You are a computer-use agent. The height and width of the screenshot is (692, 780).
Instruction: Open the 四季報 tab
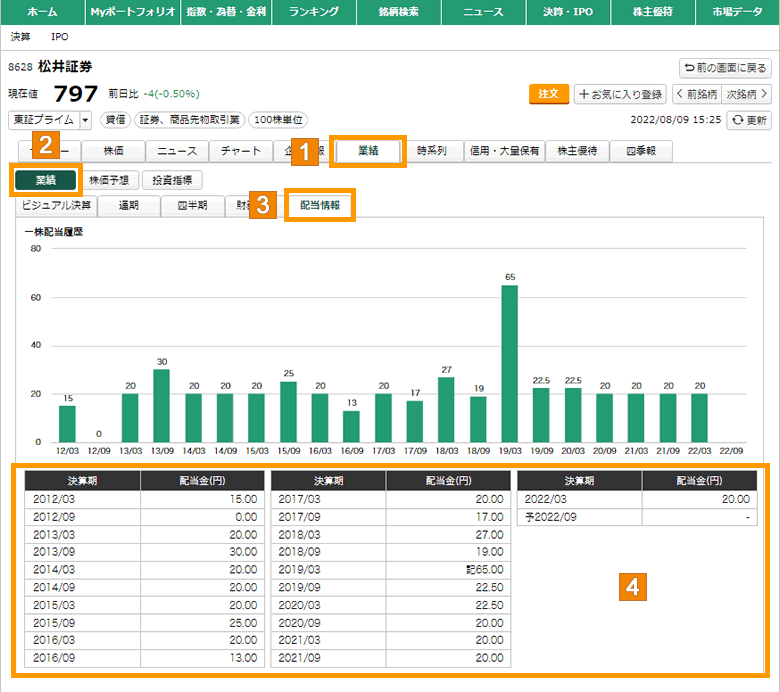pyautogui.click(x=641, y=151)
